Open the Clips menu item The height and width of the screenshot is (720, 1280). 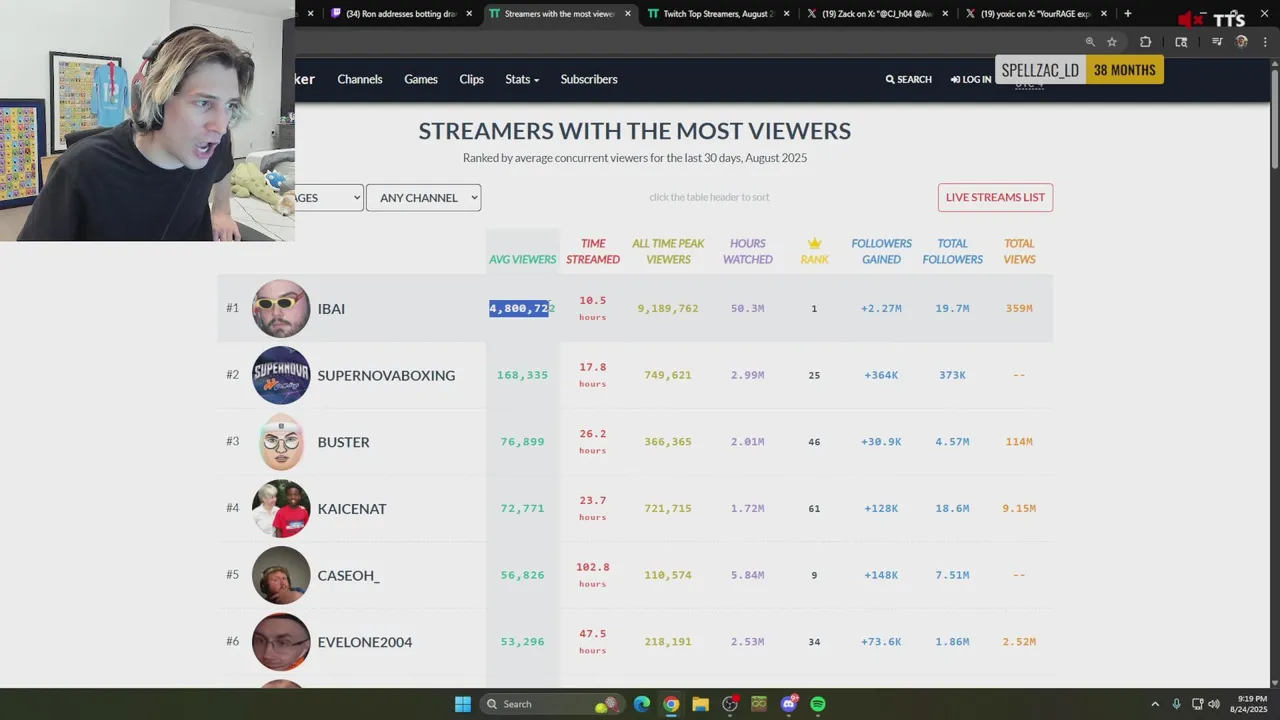coord(471,79)
